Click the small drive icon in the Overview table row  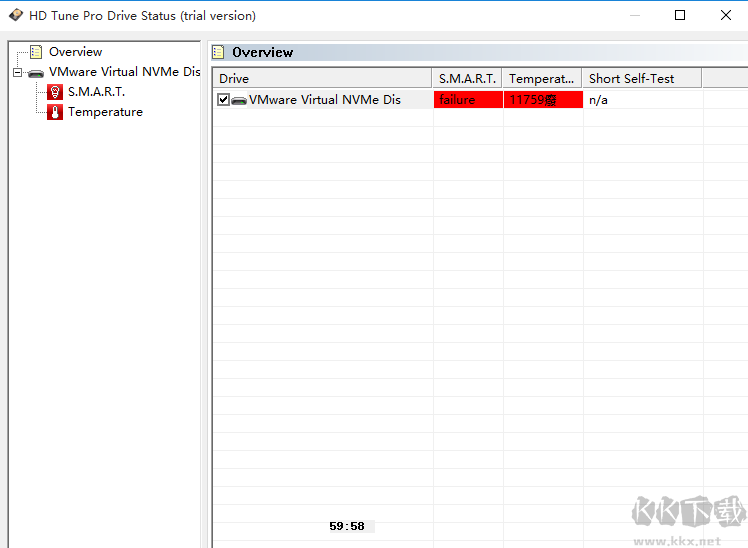tap(239, 100)
